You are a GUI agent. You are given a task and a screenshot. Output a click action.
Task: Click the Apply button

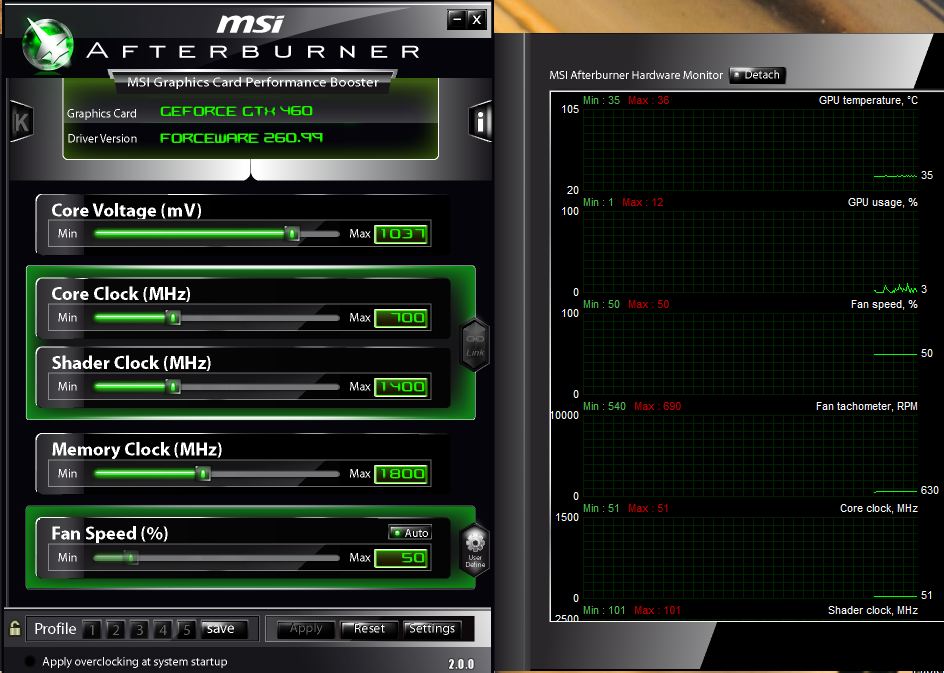click(306, 629)
